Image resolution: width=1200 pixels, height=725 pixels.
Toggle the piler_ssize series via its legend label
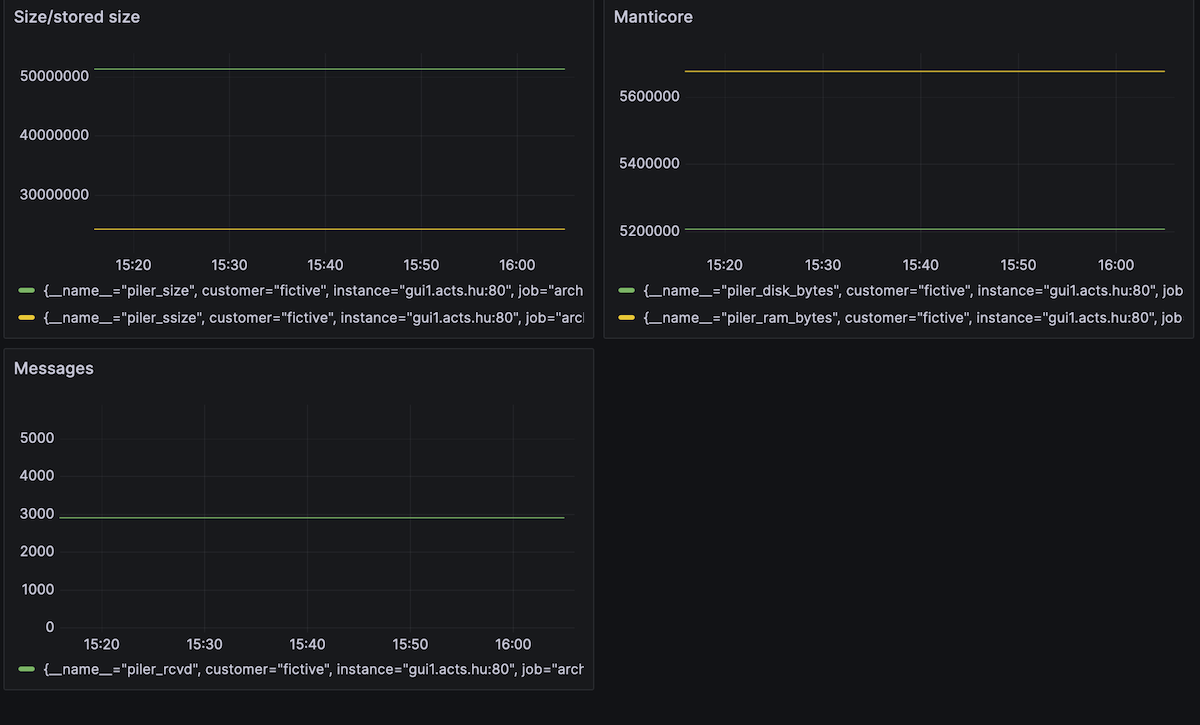click(x=312, y=318)
